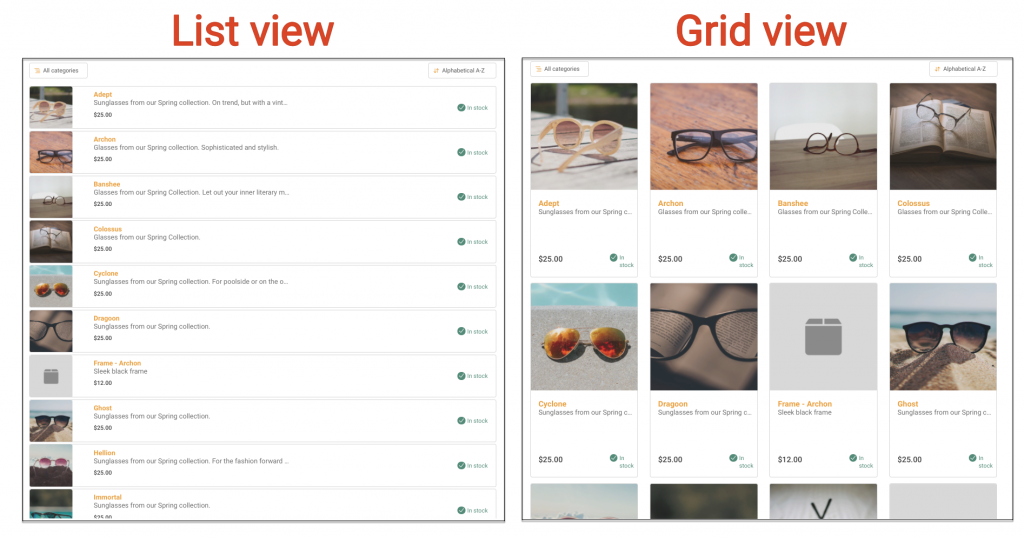Click Frame - Archon title in Grid view

(x=805, y=404)
